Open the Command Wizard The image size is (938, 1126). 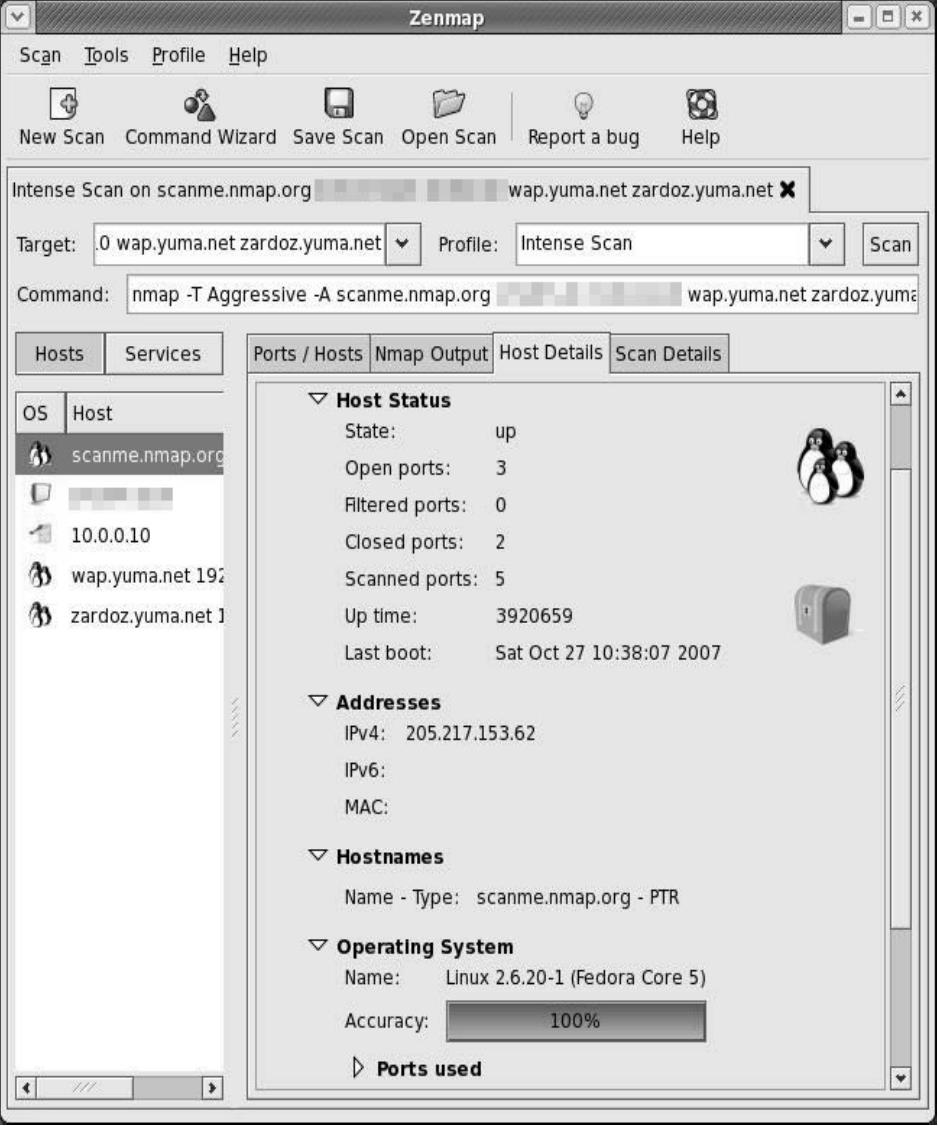[200, 105]
